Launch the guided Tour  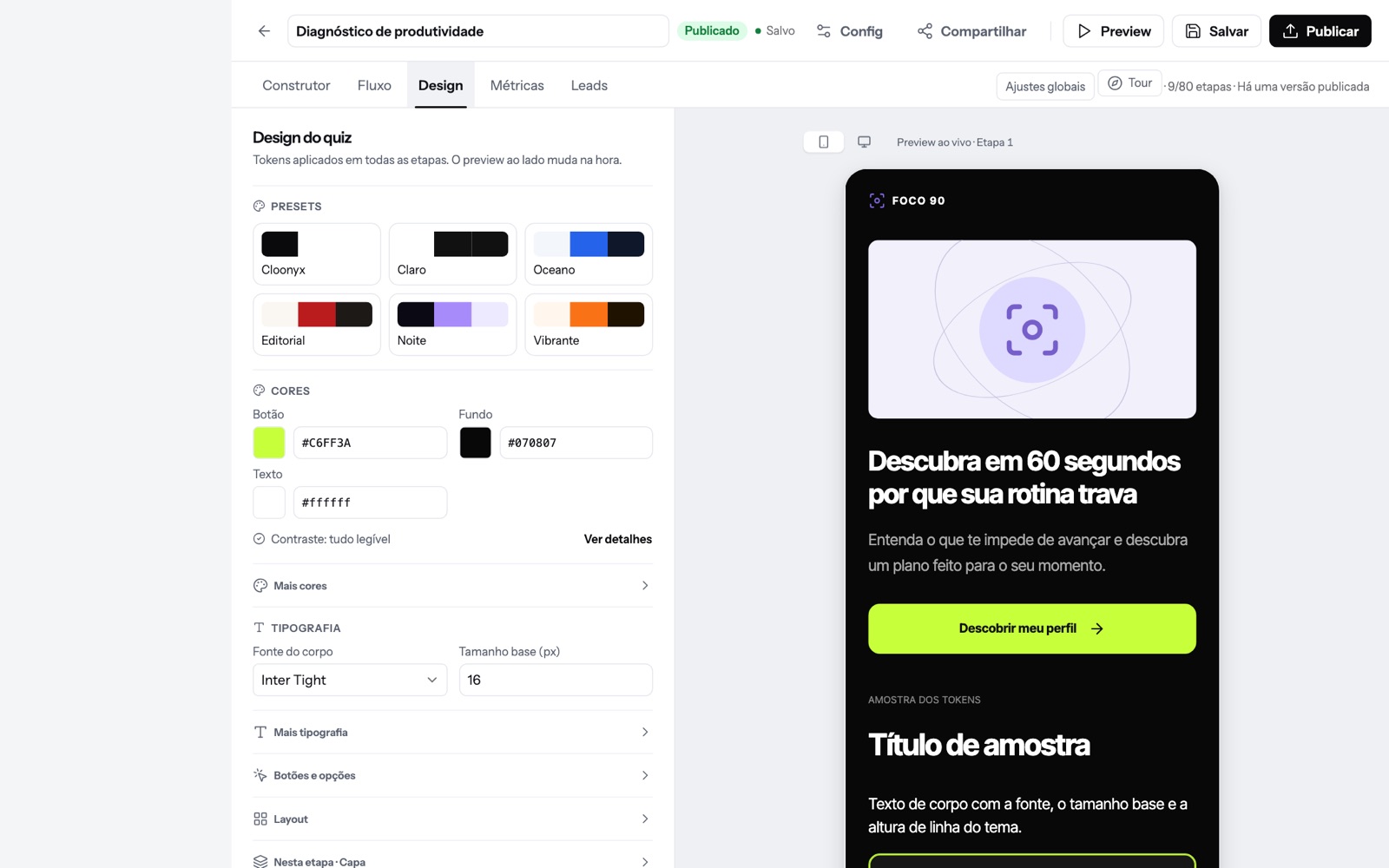click(1129, 83)
